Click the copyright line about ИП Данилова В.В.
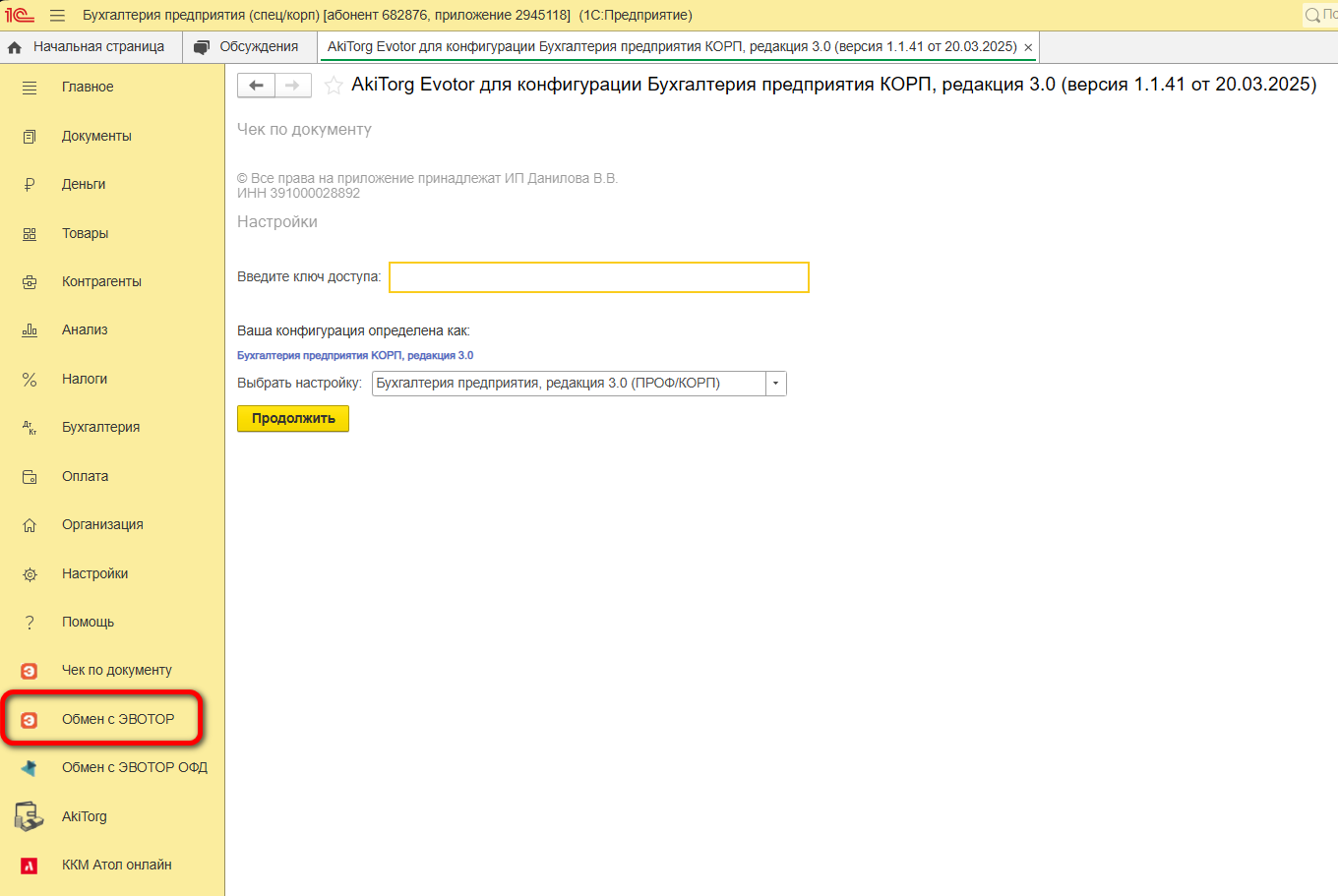This screenshot has height=896, width=1338. tap(427, 178)
